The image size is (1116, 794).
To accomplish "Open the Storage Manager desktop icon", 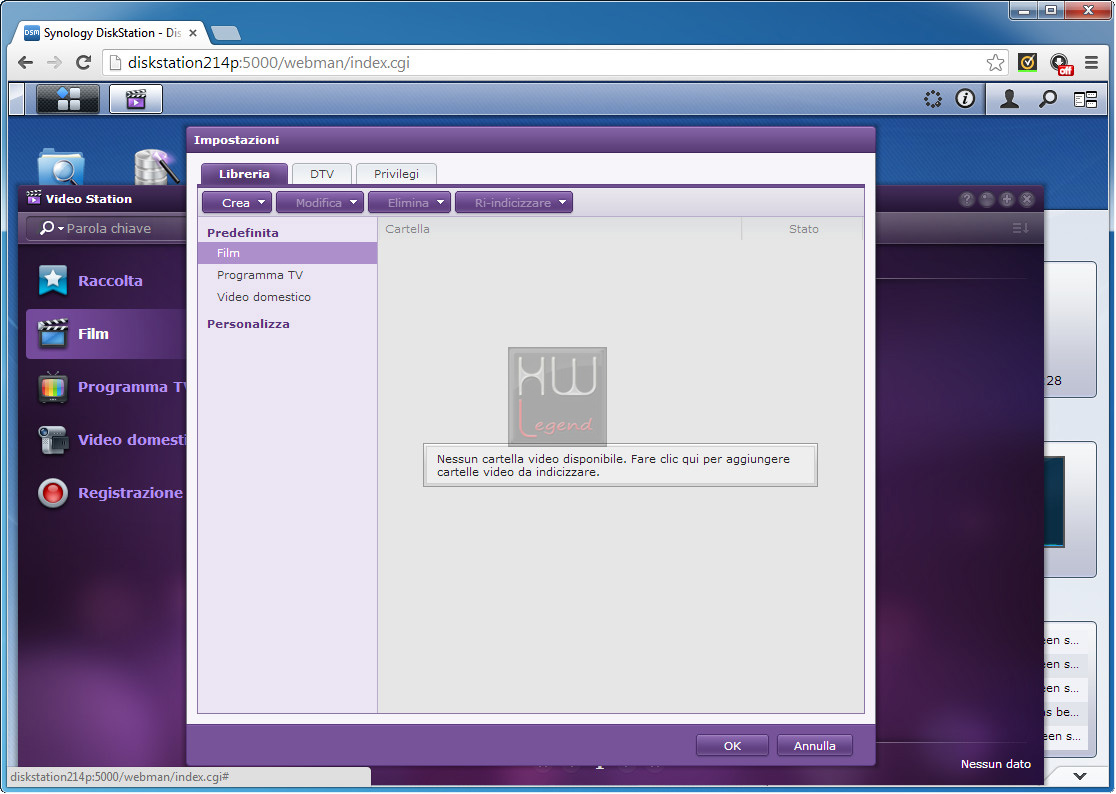I will (155, 168).
